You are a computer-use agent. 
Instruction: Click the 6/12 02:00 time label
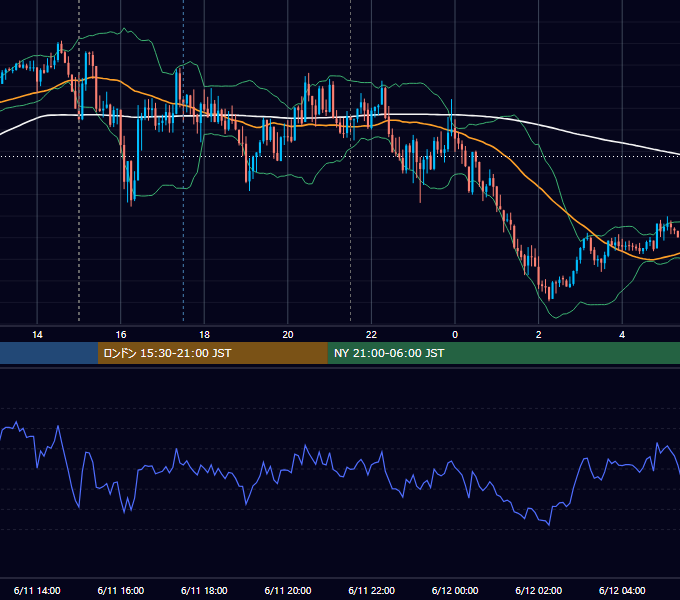[539, 590]
